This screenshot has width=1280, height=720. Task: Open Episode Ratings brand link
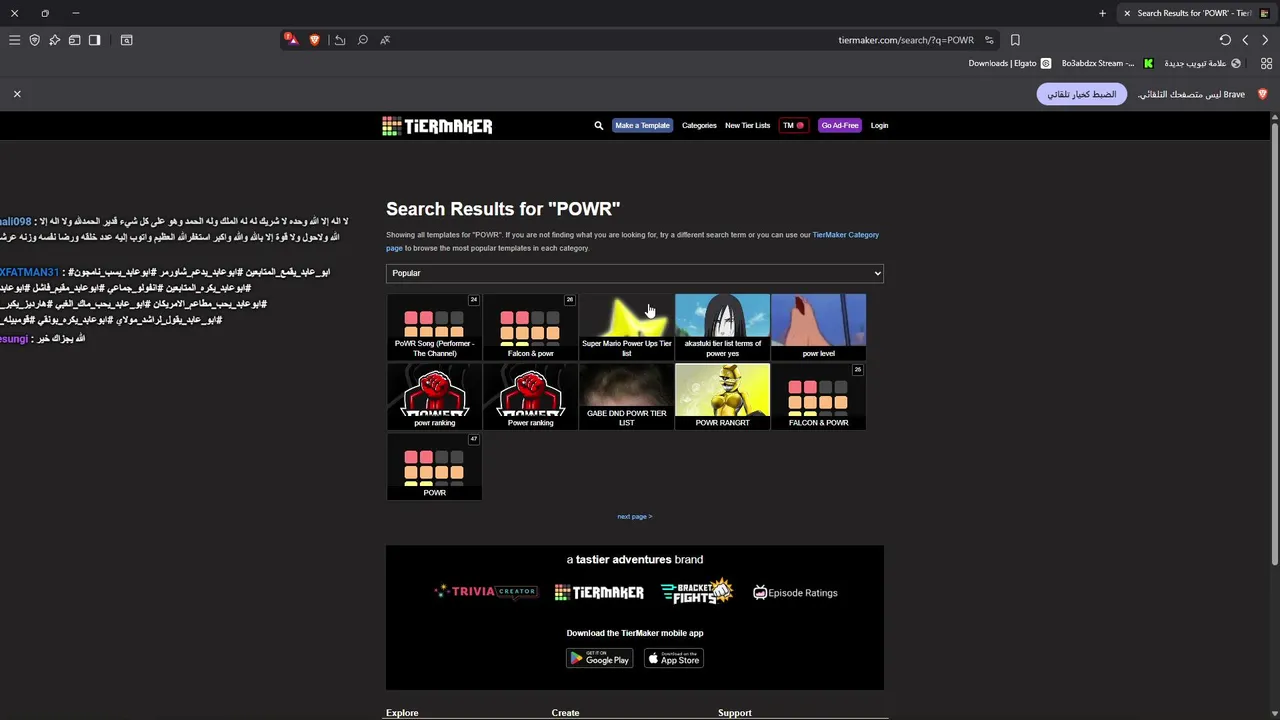(x=795, y=593)
